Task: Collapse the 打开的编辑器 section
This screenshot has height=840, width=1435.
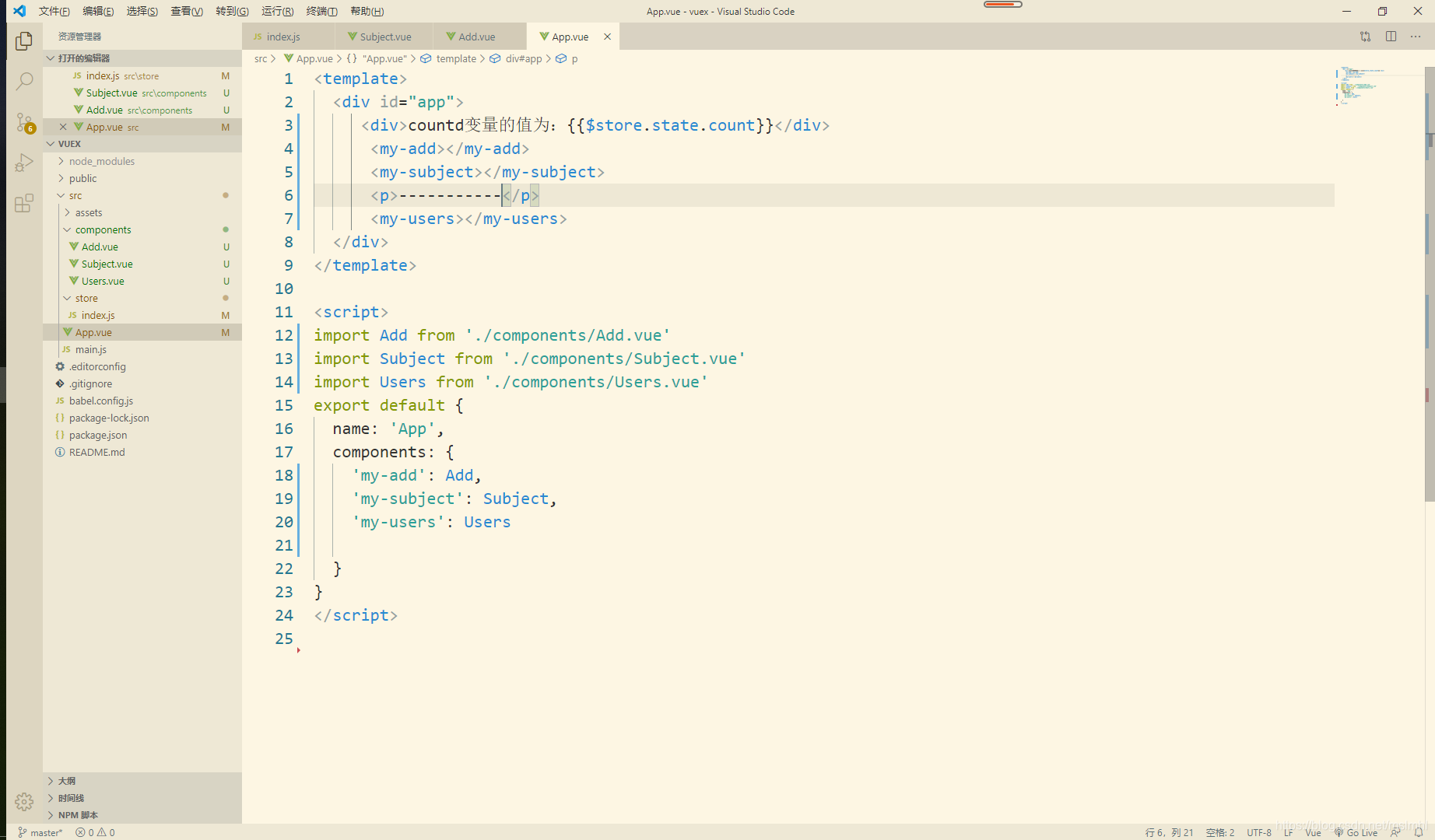Action: [142, 58]
